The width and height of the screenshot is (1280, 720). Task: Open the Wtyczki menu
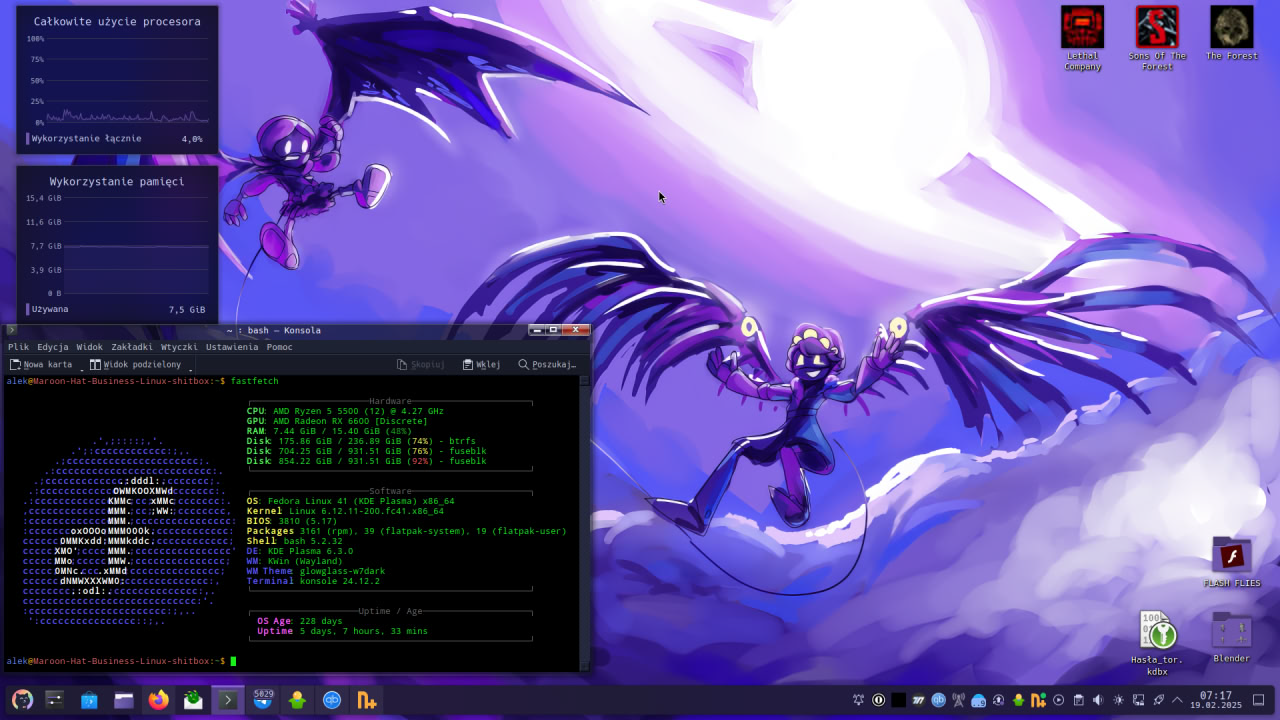click(x=179, y=347)
